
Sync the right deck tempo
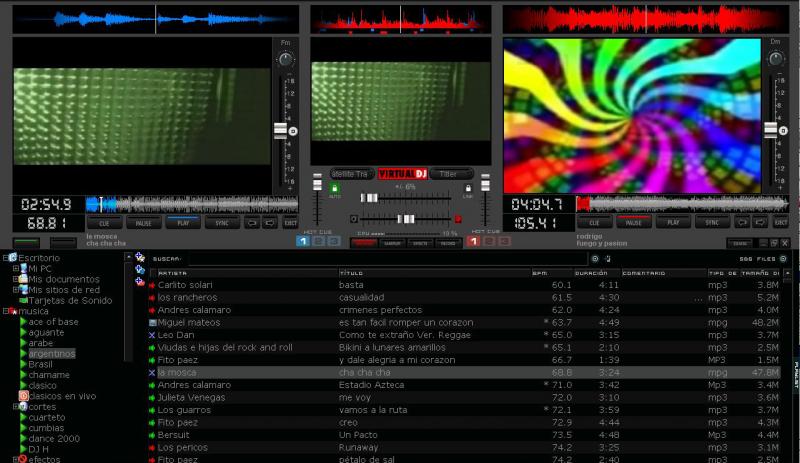(x=712, y=223)
